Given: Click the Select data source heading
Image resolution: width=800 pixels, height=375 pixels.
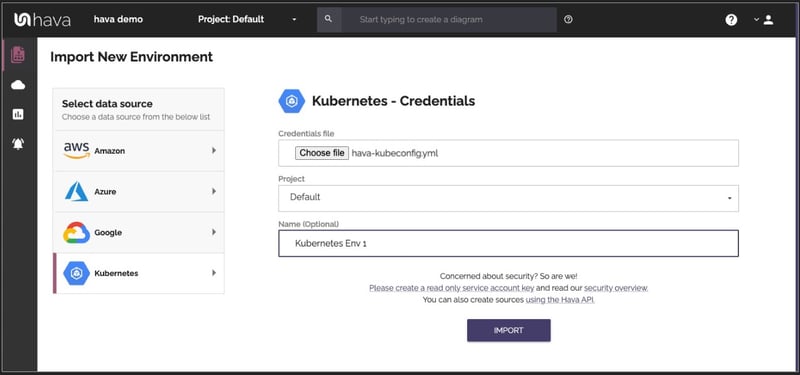Looking at the screenshot, I should click(x=107, y=104).
